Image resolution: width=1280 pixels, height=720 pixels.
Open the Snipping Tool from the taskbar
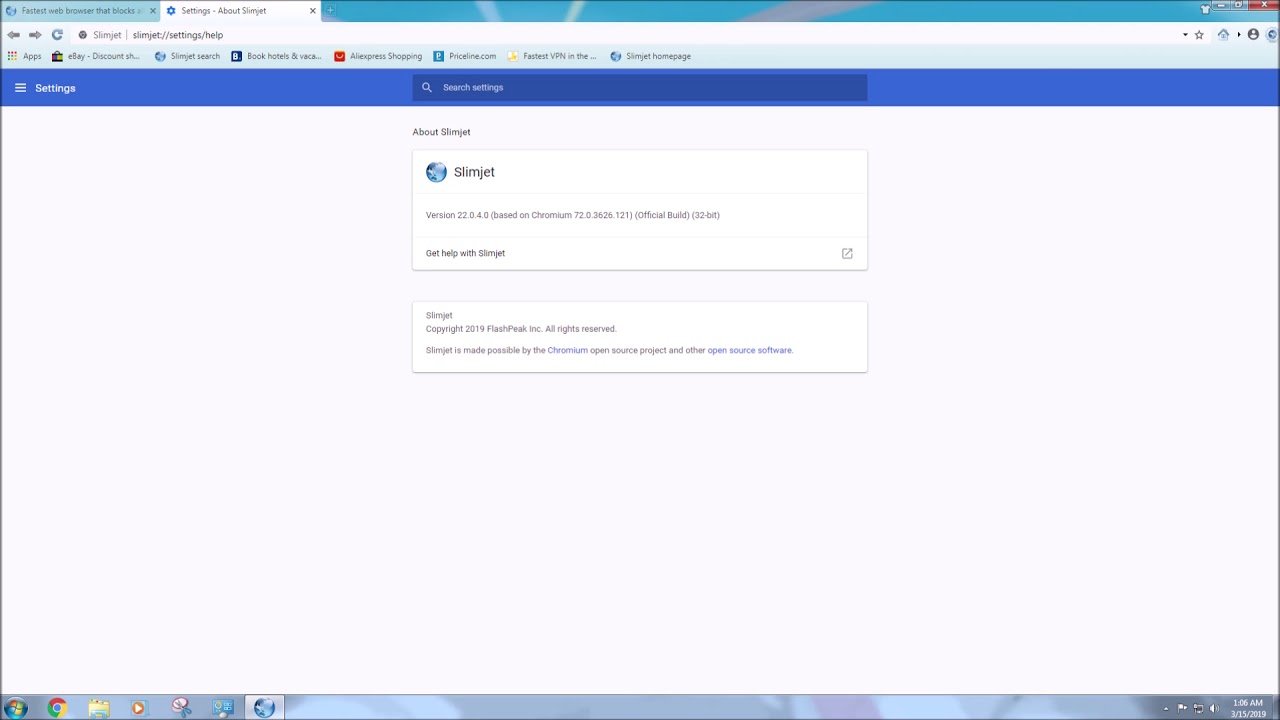(181, 708)
